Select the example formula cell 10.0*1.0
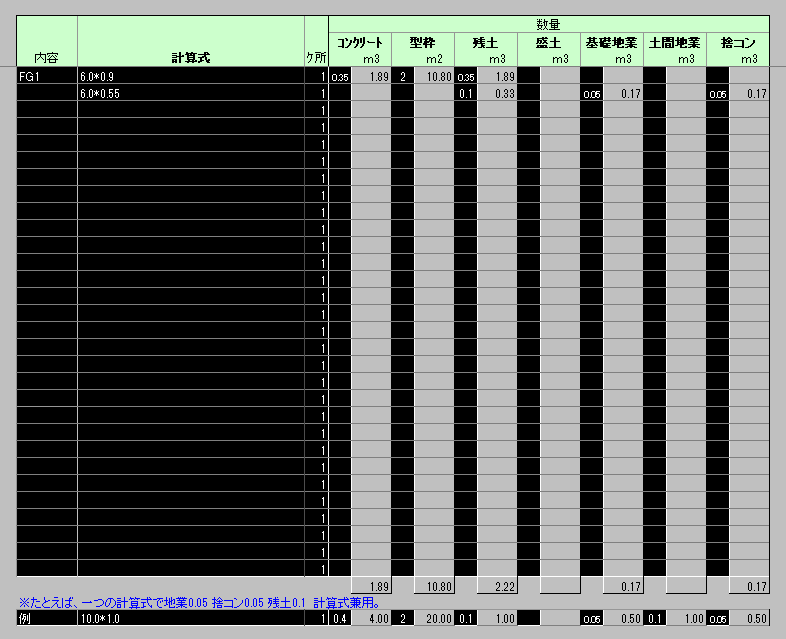The width and height of the screenshot is (786, 639). [x=190, y=619]
